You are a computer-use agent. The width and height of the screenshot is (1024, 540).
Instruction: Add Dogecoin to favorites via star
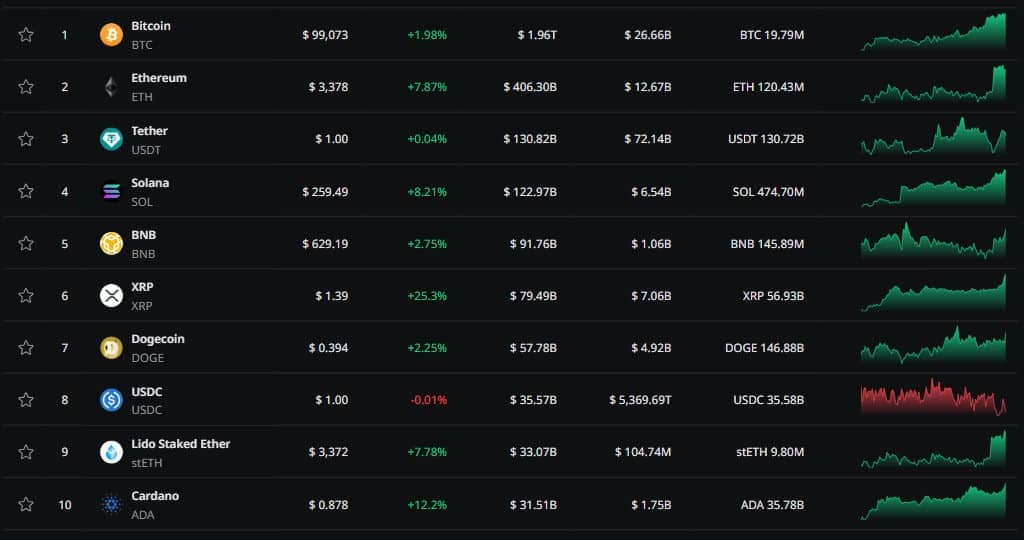(25, 348)
